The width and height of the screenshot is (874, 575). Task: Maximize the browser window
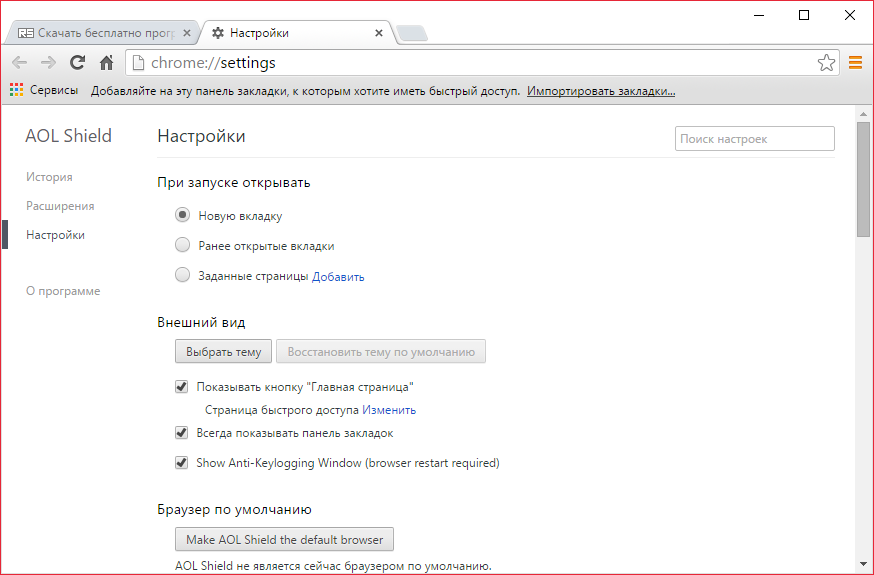click(804, 15)
